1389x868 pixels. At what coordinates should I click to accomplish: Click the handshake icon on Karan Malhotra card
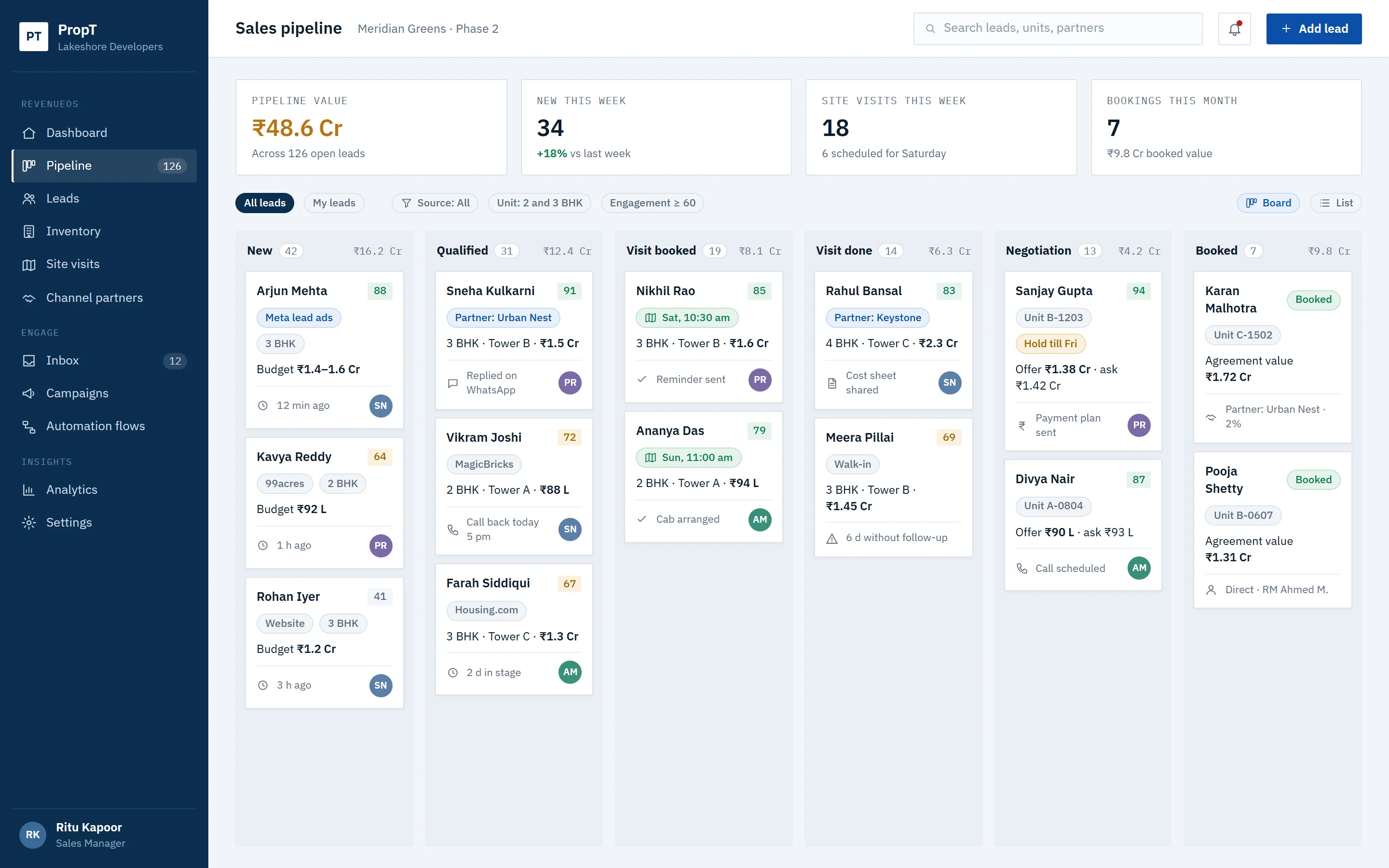[1211, 417]
